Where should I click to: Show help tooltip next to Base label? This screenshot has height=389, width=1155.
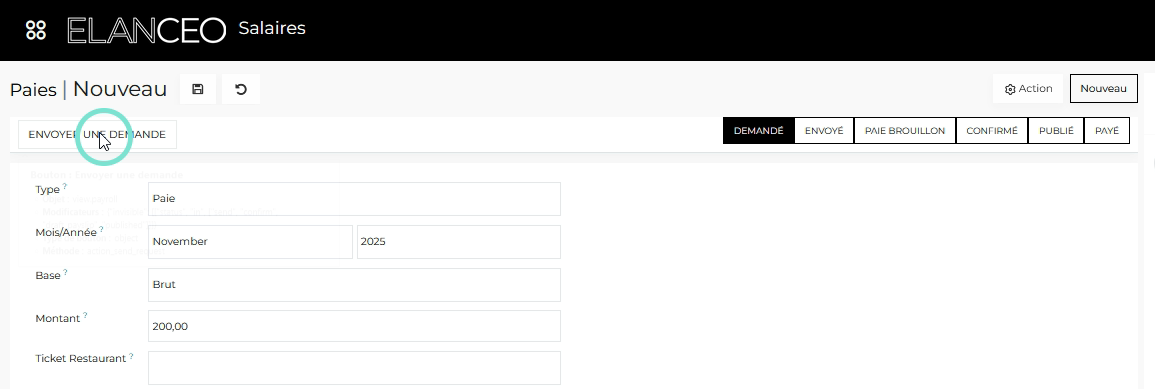pos(66,273)
